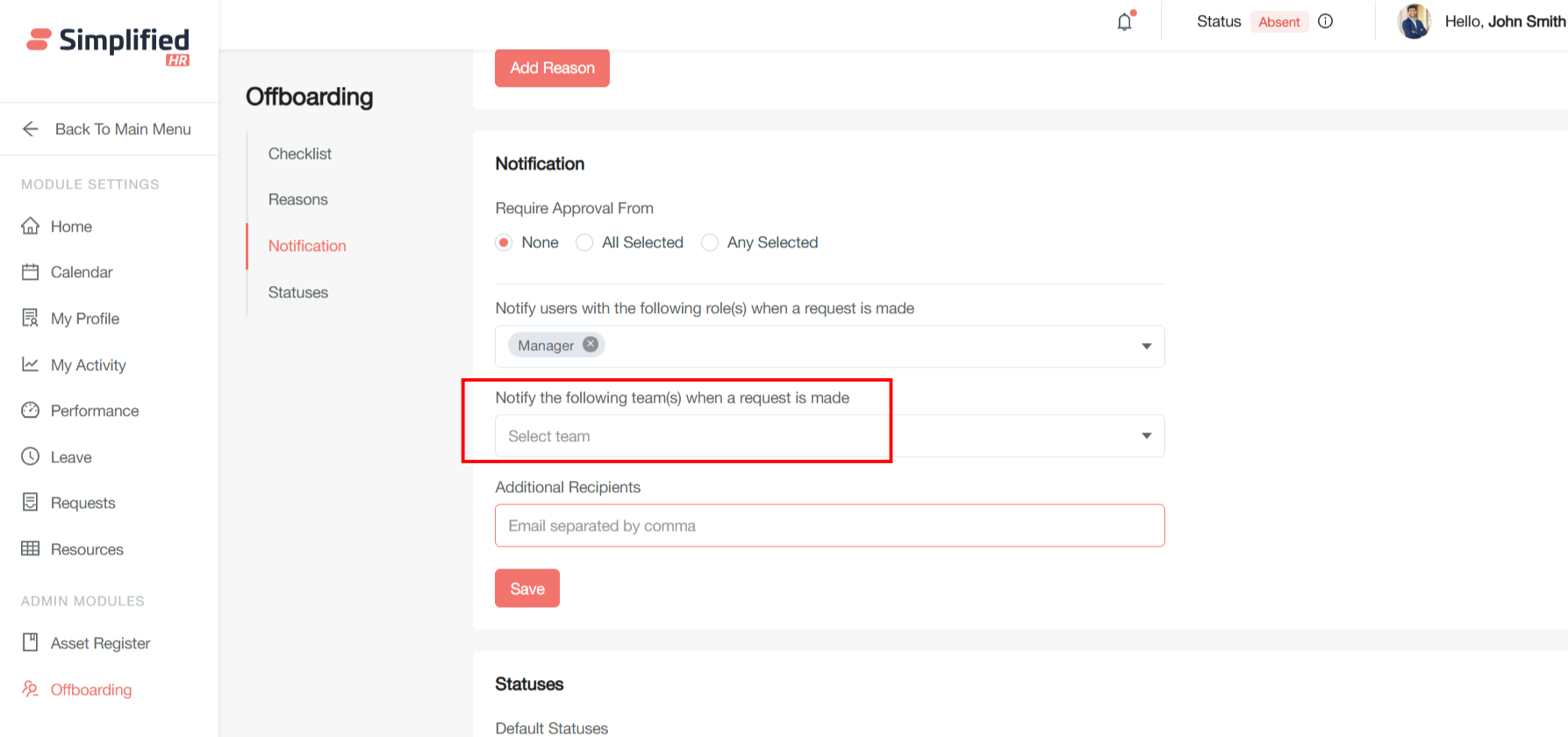Switch to the Statuses section tab

[297, 292]
